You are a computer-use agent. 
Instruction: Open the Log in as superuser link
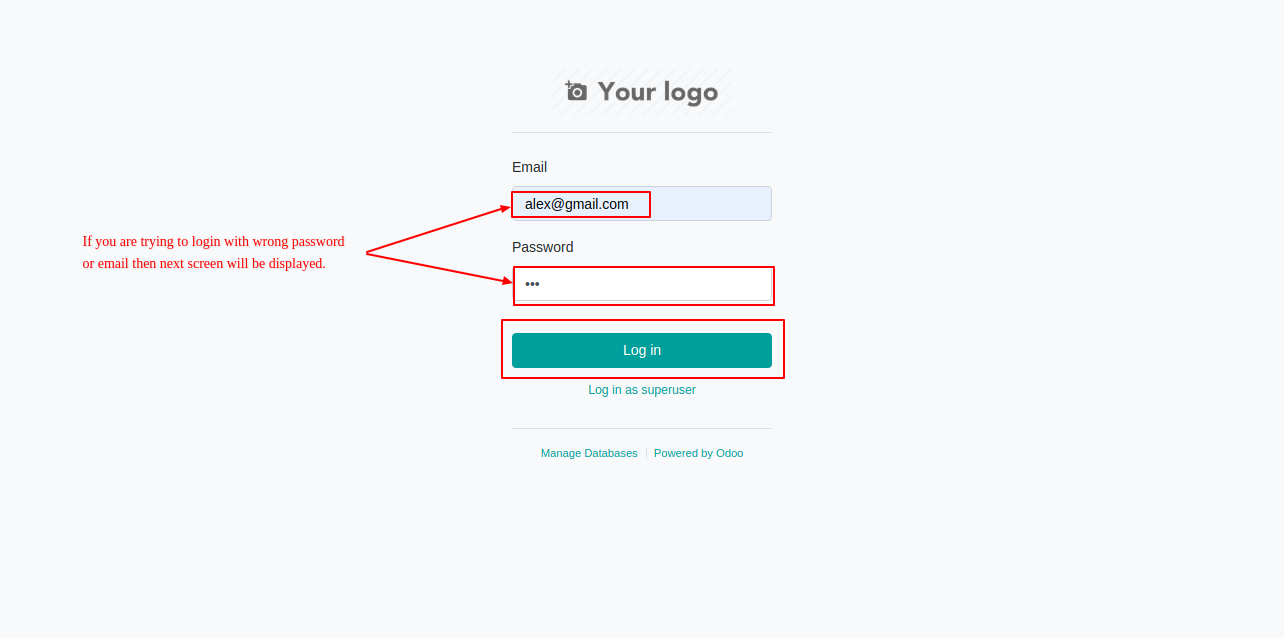(642, 390)
